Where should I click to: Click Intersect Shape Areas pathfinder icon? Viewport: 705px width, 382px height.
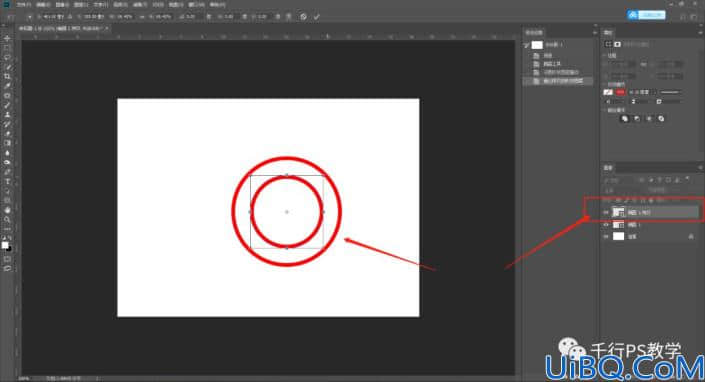coord(649,119)
